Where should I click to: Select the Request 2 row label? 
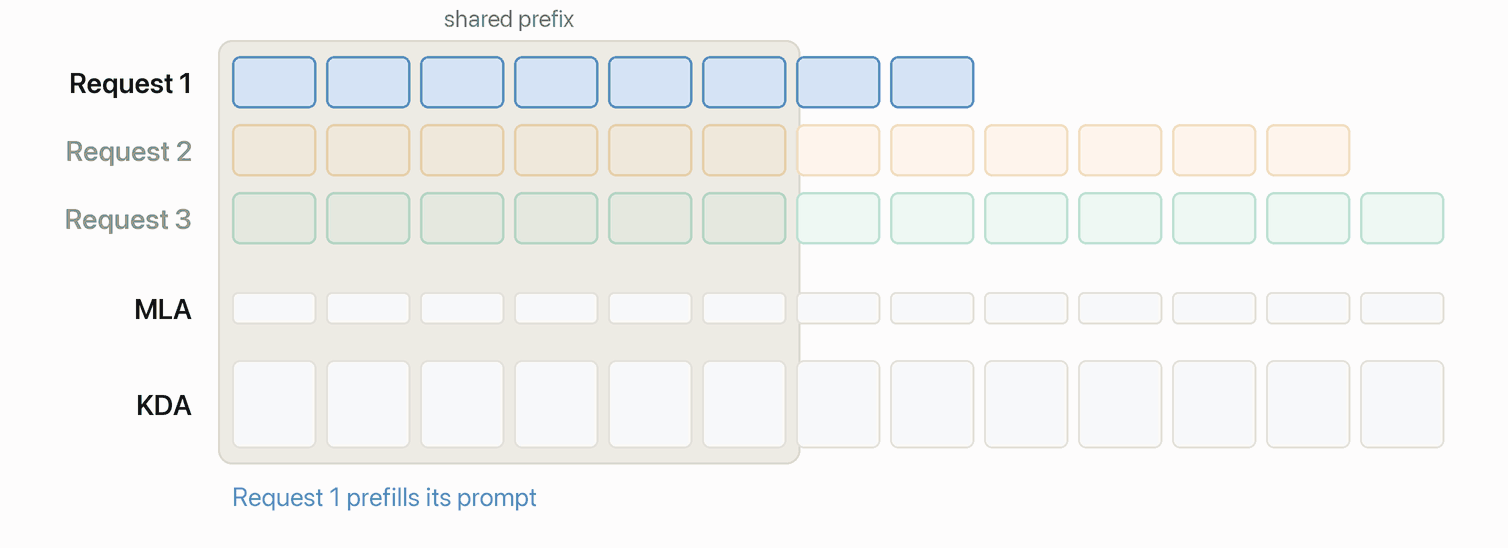(128, 151)
